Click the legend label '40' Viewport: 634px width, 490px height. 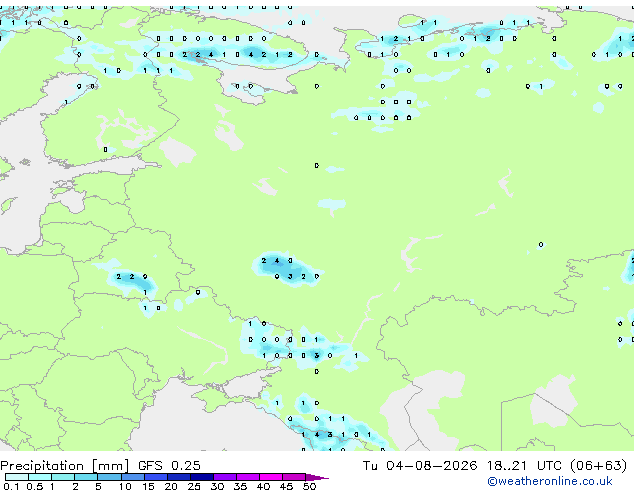click(x=263, y=486)
